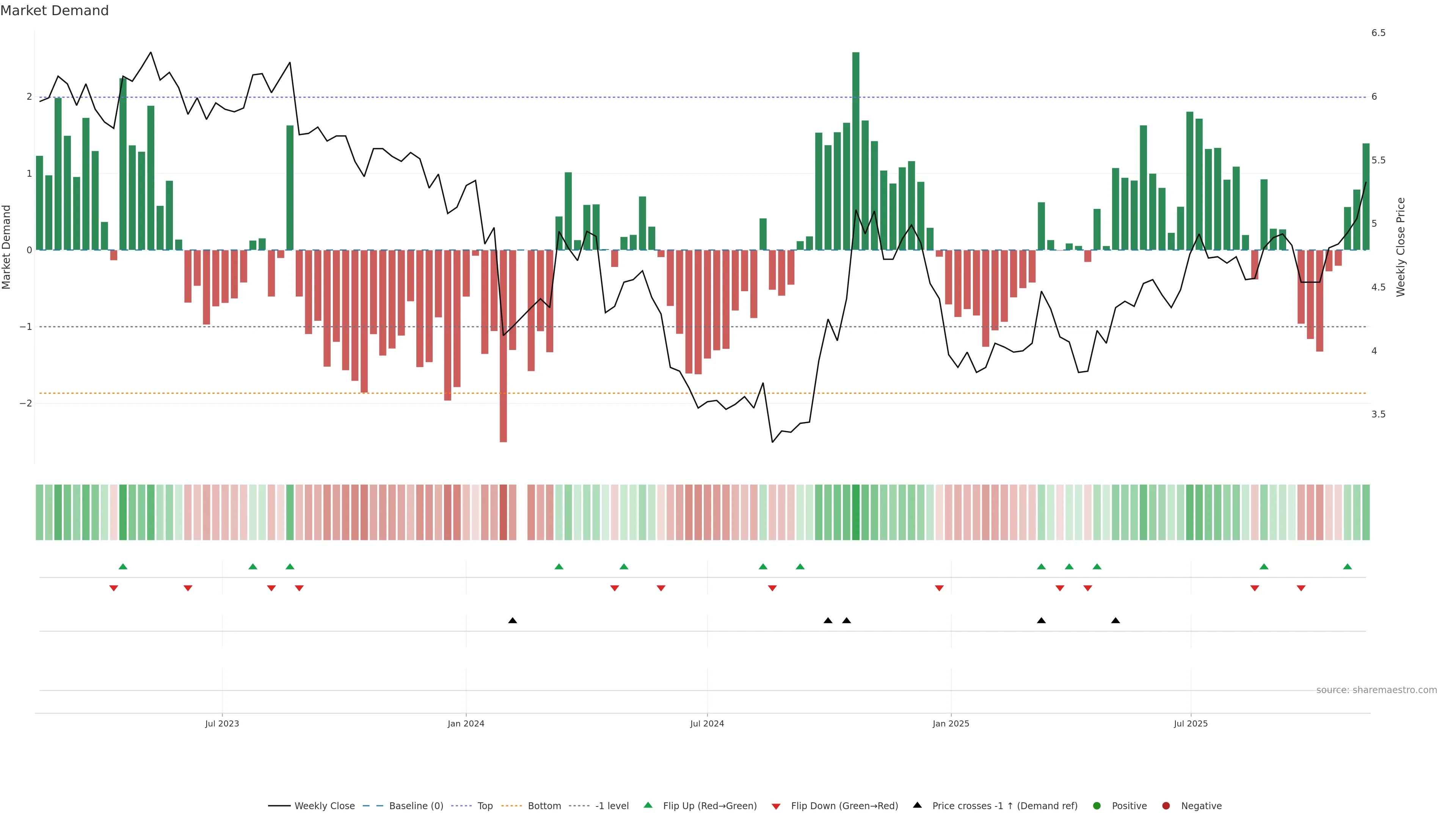Click the darkest green heatmap strip cell

tap(856, 512)
